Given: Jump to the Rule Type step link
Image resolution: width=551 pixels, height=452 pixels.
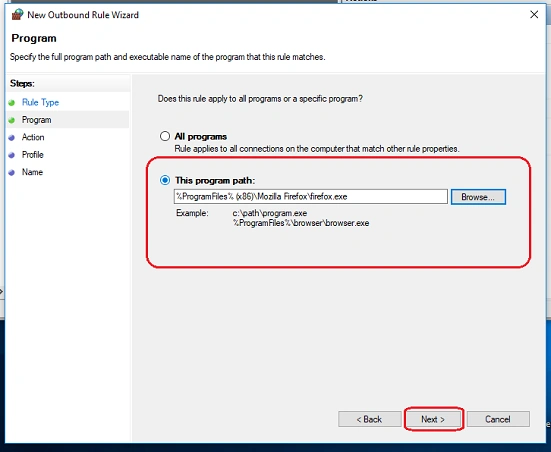Looking at the screenshot, I should (40, 102).
